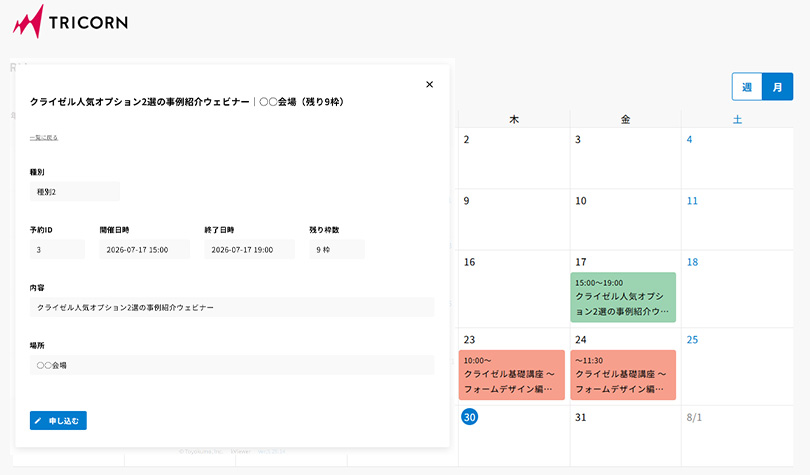The image size is (810, 475).
Task: Click the 開催日時 field 2026-07-17 15:00
Action: click(145, 249)
